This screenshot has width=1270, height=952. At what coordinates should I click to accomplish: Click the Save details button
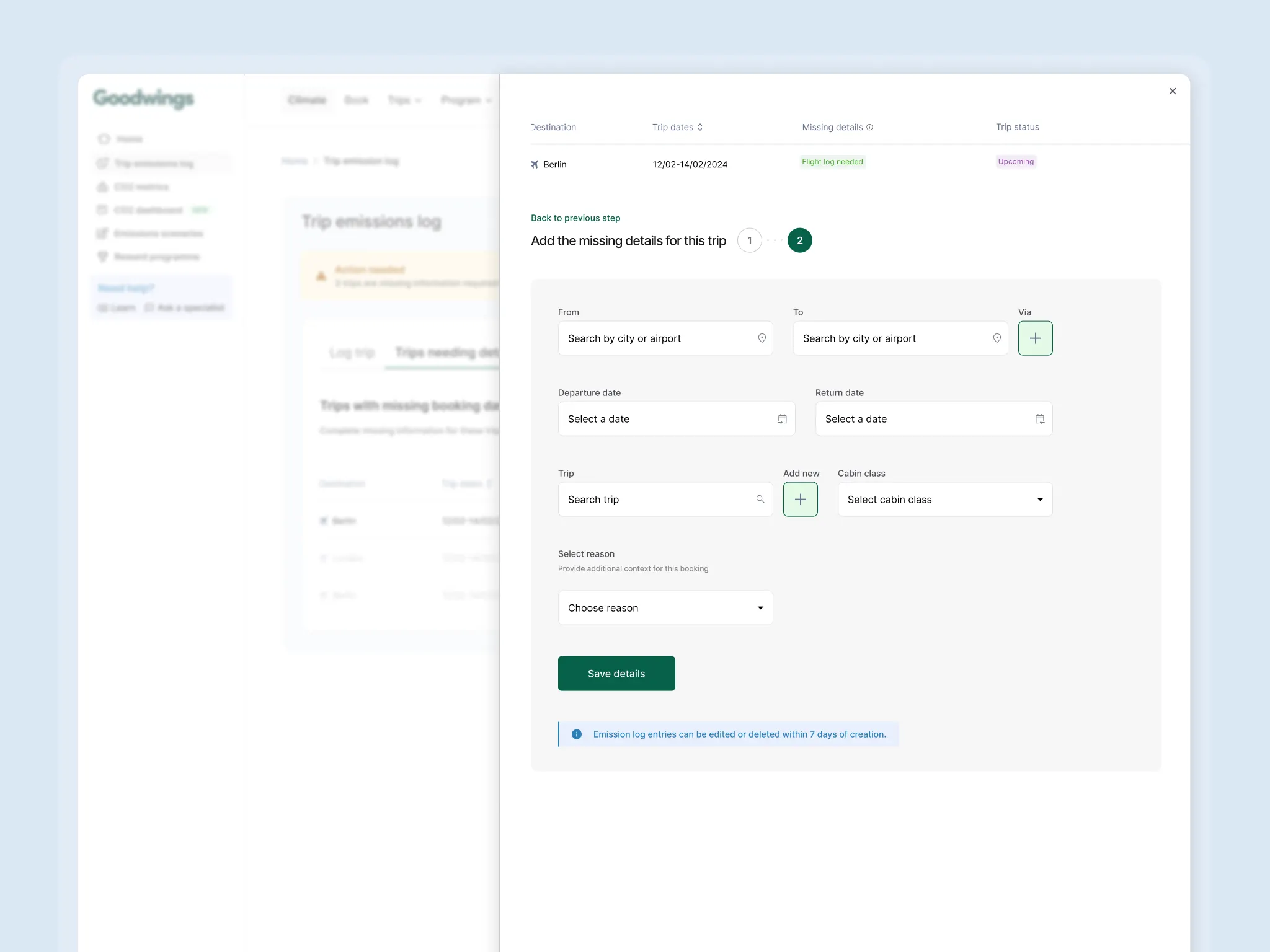[616, 674]
